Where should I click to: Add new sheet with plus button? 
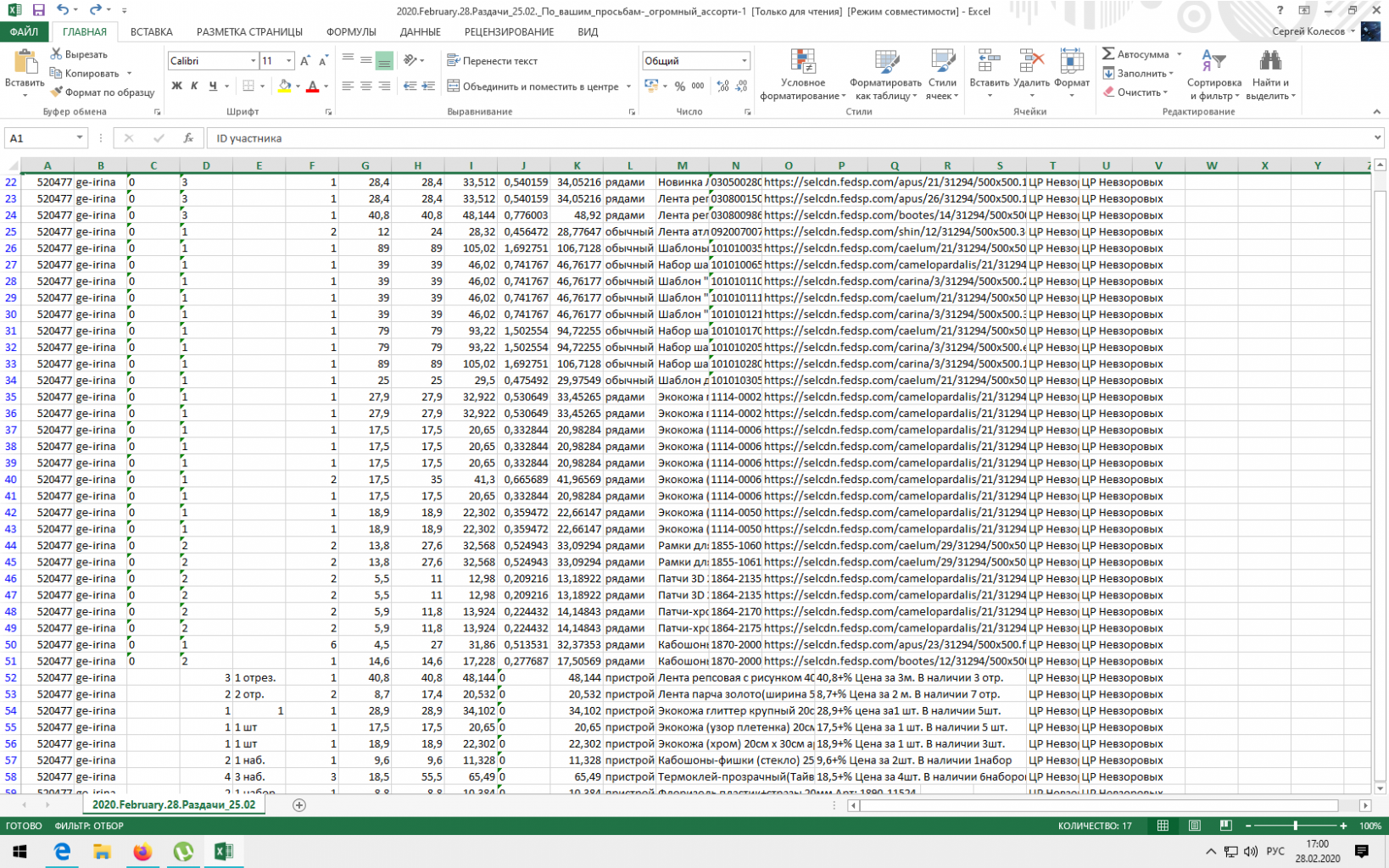pyautogui.click(x=299, y=805)
